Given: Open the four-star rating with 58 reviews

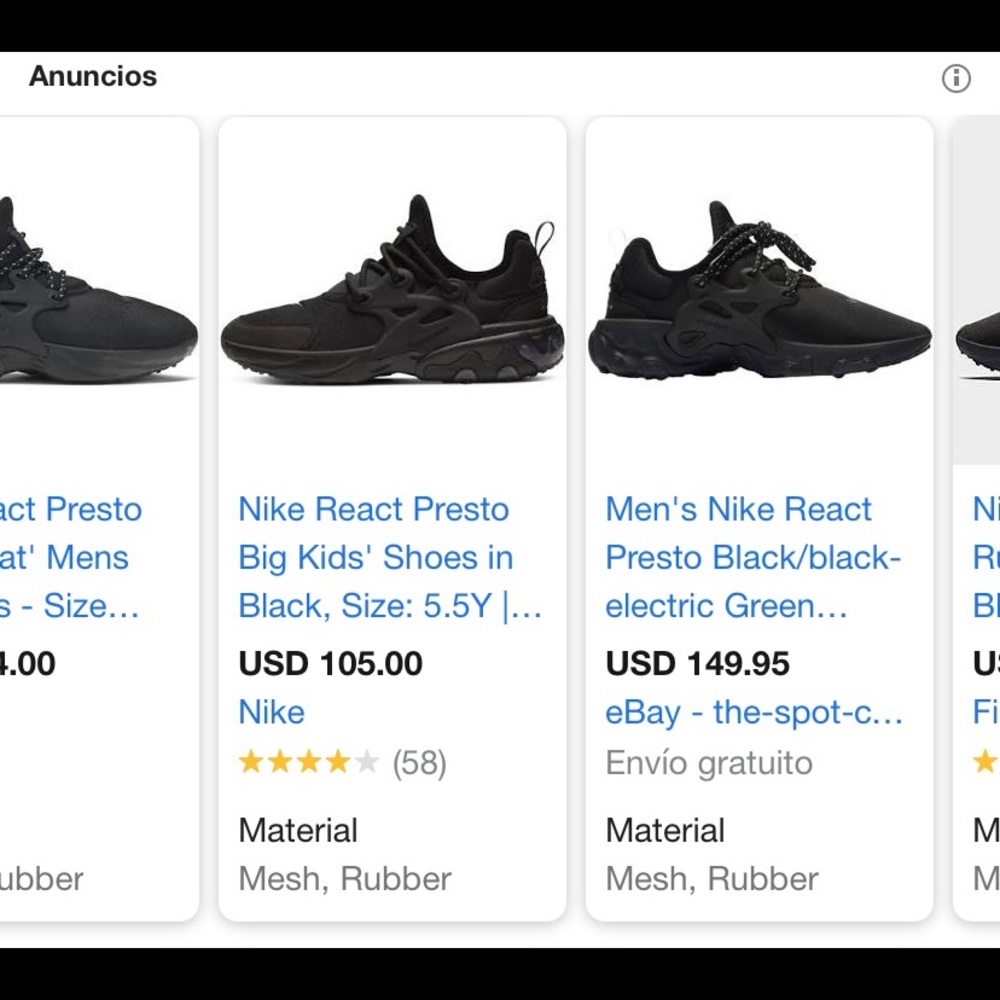Looking at the screenshot, I should point(342,763).
